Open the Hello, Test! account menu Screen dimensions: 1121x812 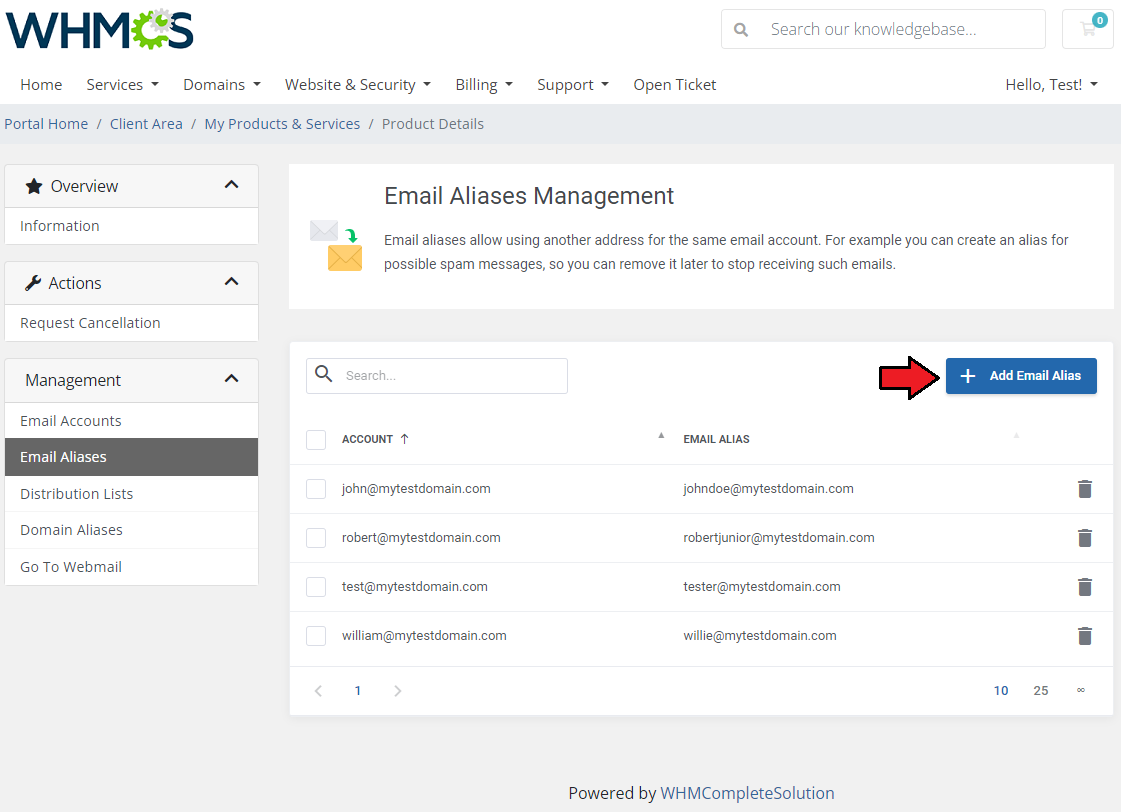(1051, 84)
